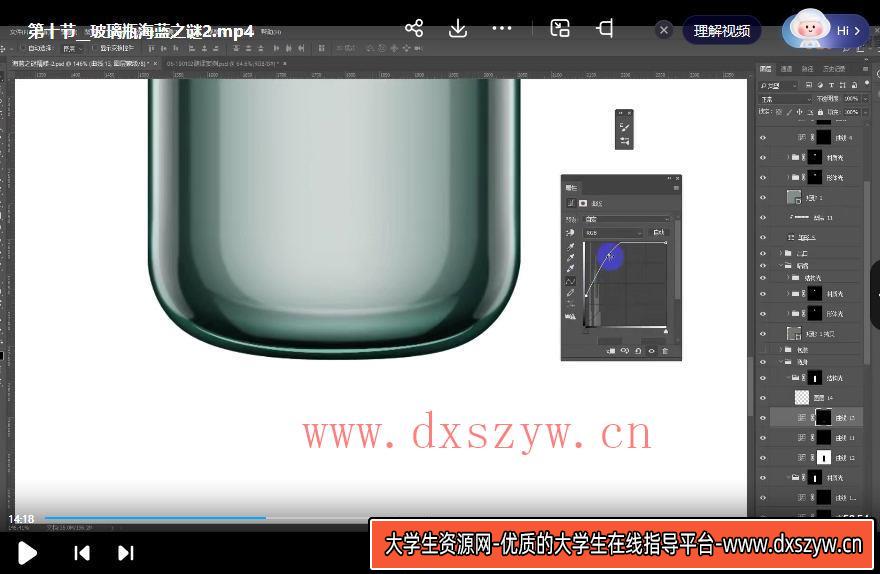
Task: Select the edit-points curve tool
Action: click(570, 281)
